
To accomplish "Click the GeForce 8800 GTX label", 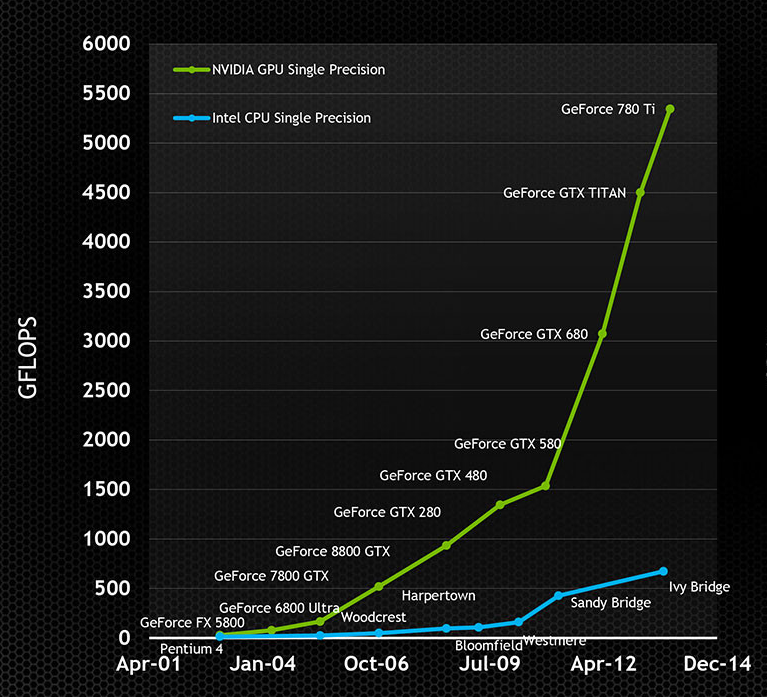I will (332, 551).
